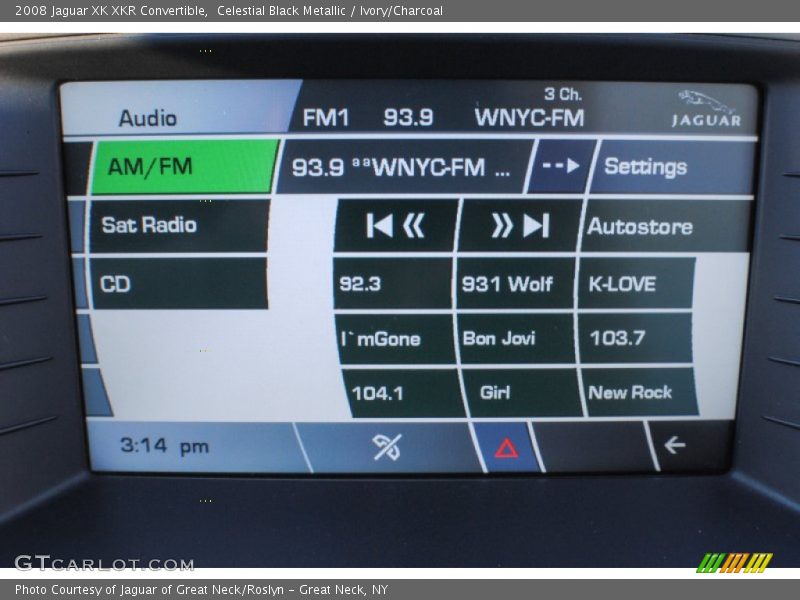Screen dimensions: 800x600
Task: Tap the seek next track button
Action: (x=519, y=226)
